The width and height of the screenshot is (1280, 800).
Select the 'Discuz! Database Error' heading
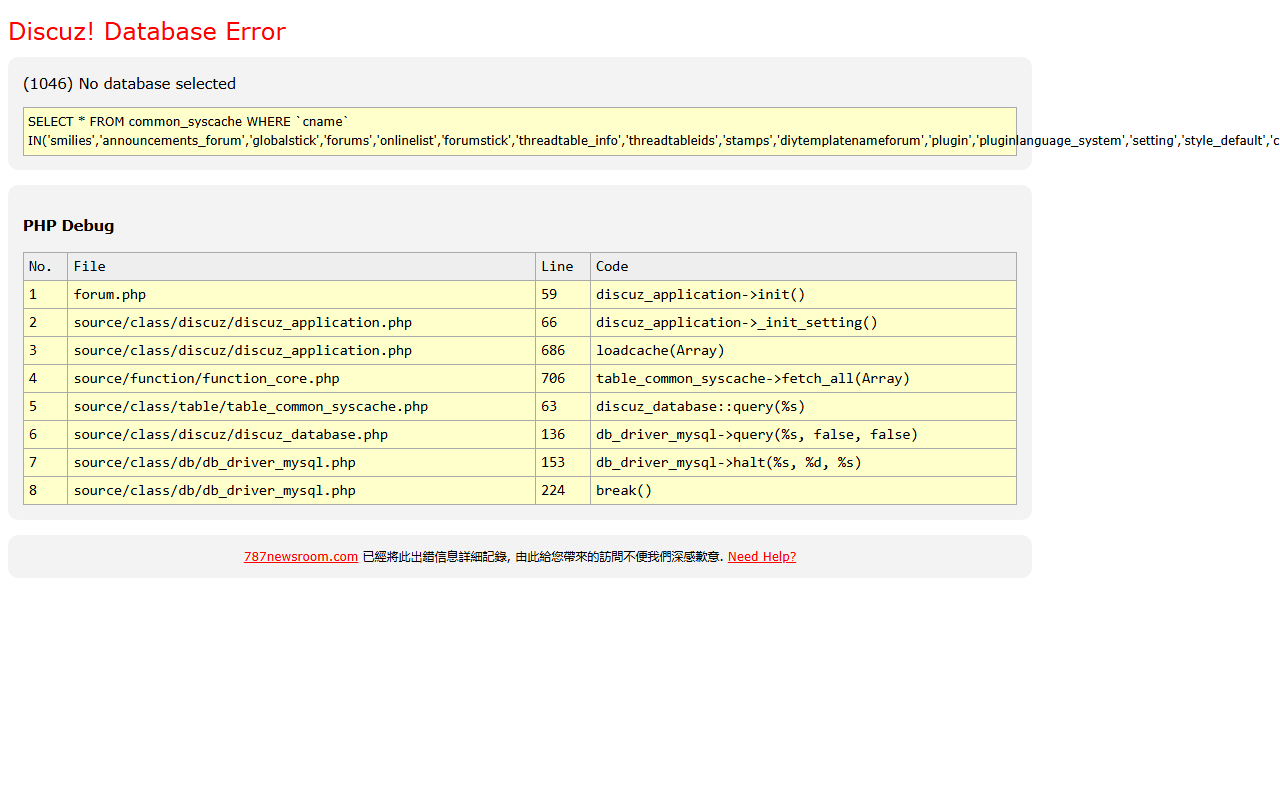coord(147,32)
